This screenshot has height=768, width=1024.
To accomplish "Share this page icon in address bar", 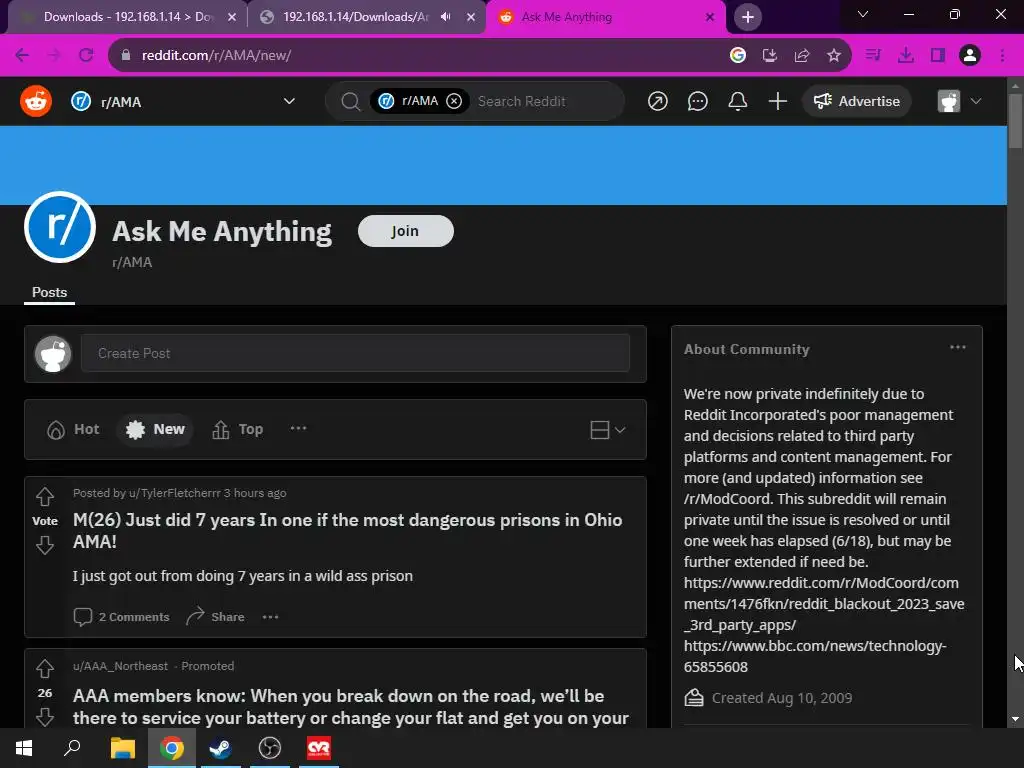I will (x=802, y=56).
